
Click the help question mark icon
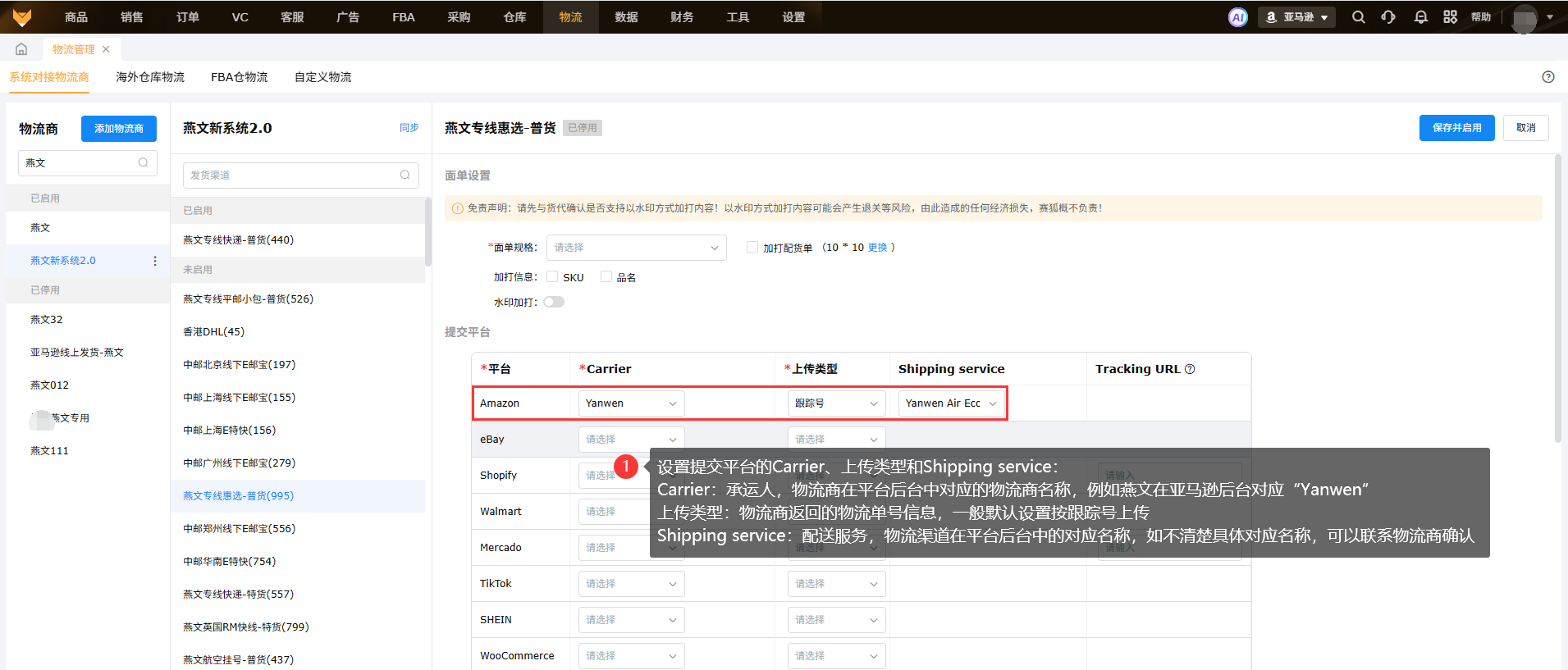click(x=1547, y=77)
